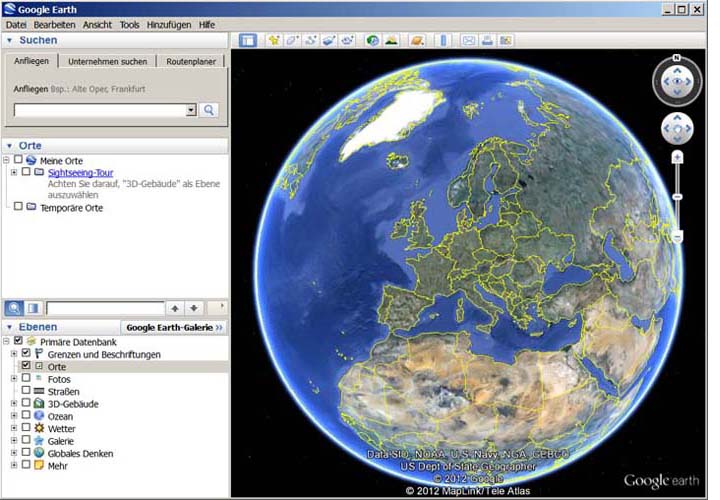The width and height of the screenshot is (720, 500).
Task: Toggle the sunlight across landscape icon
Action: (391, 40)
